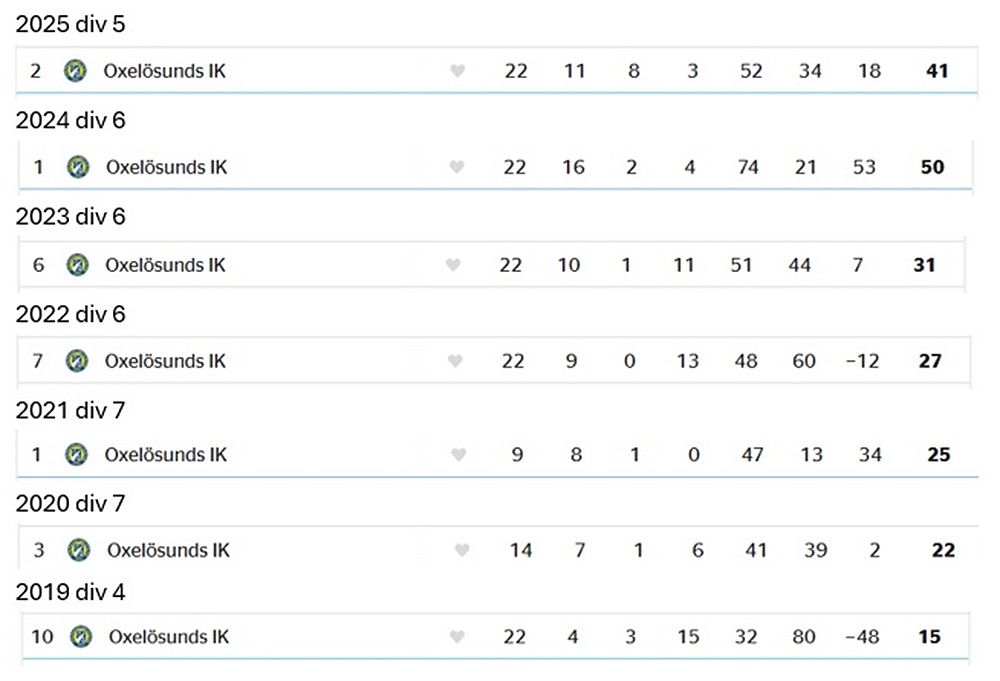Toggle the heart in 2023 div 6 row
This screenshot has width=1000, height=681.
[453, 265]
